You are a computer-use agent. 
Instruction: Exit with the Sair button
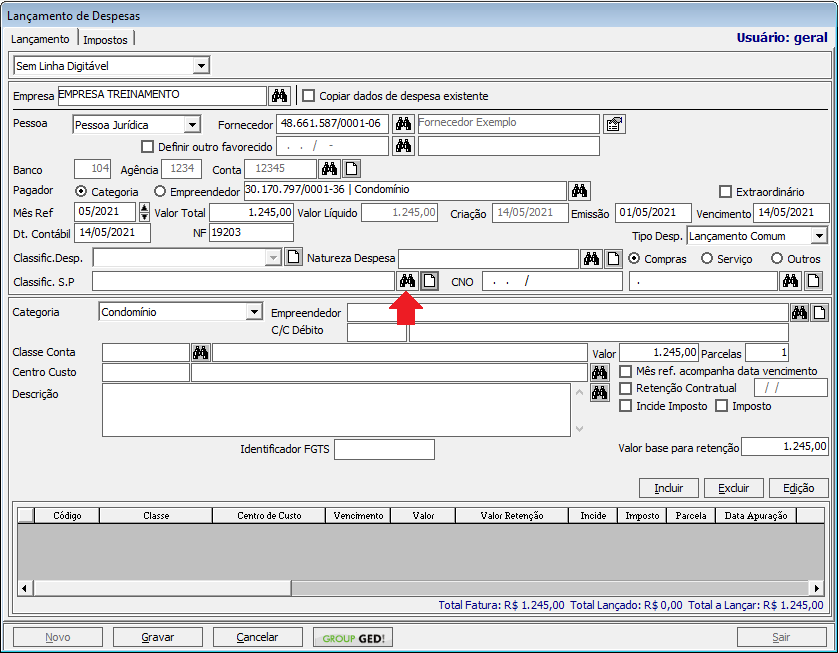click(x=781, y=637)
